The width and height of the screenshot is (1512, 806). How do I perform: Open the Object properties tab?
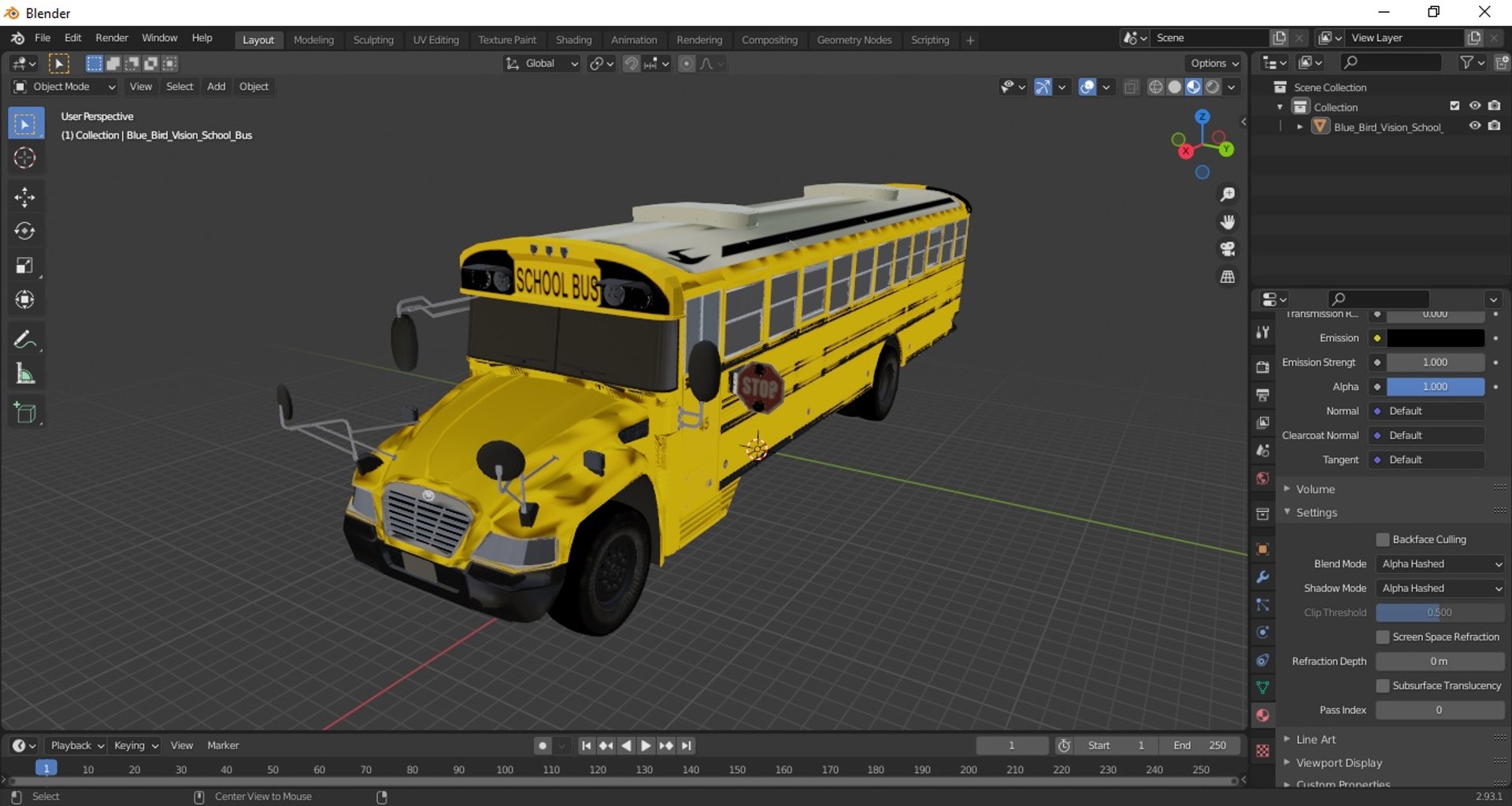point(1262,549)
